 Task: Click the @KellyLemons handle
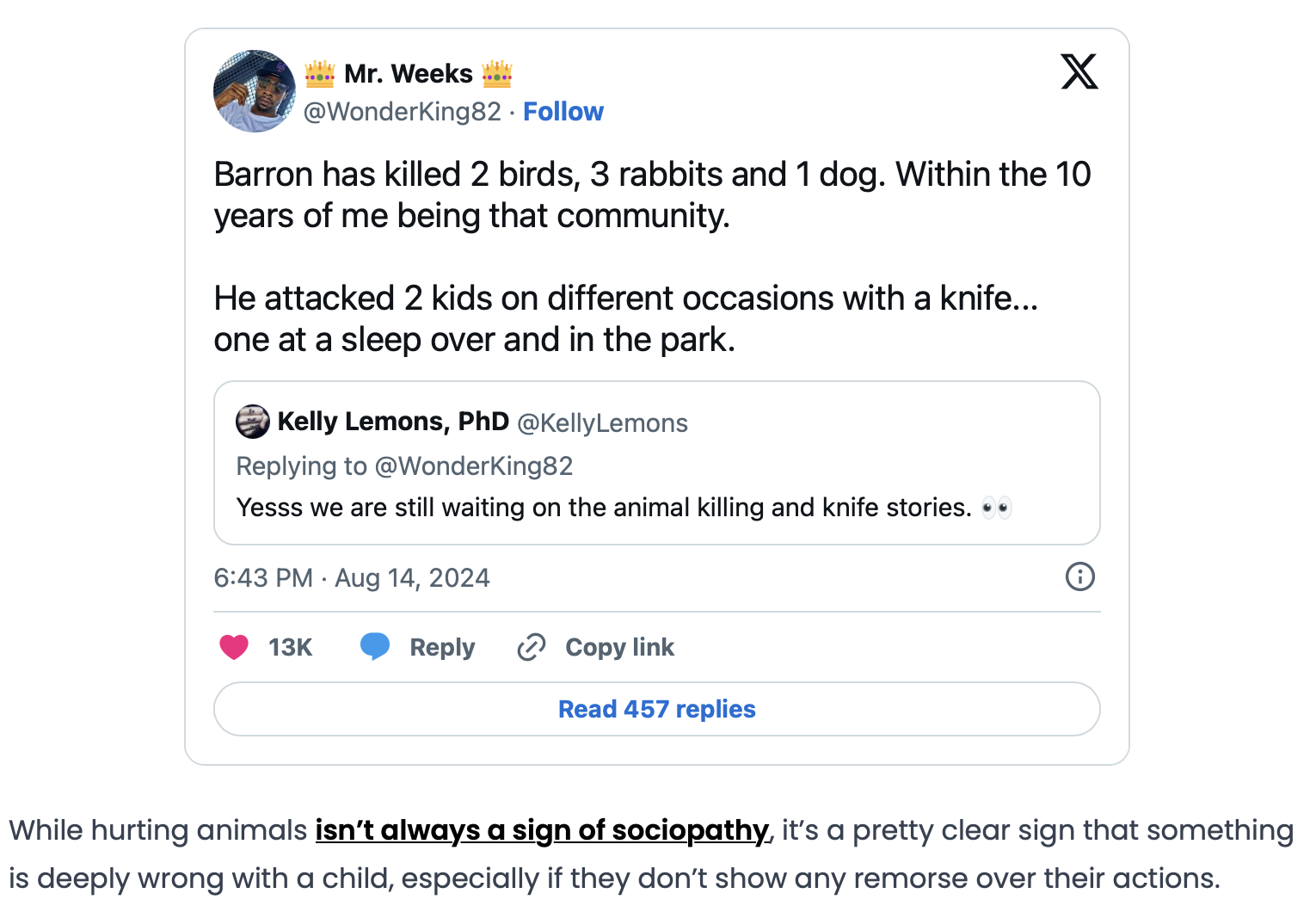[602, 423]
